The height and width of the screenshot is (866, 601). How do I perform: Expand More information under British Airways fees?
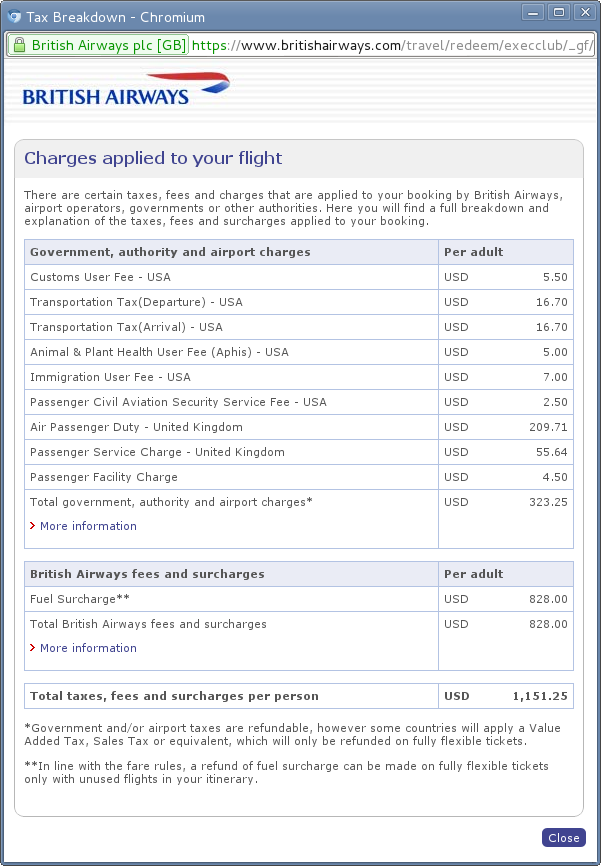[x=88, y=648]
